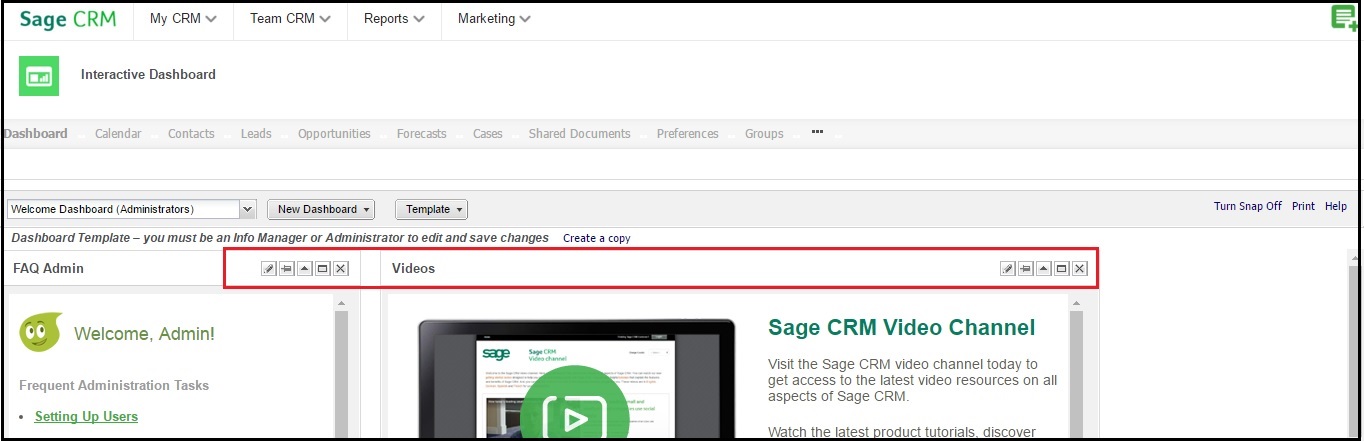
Task: Open the Reports menu
Action: point(394,19)
